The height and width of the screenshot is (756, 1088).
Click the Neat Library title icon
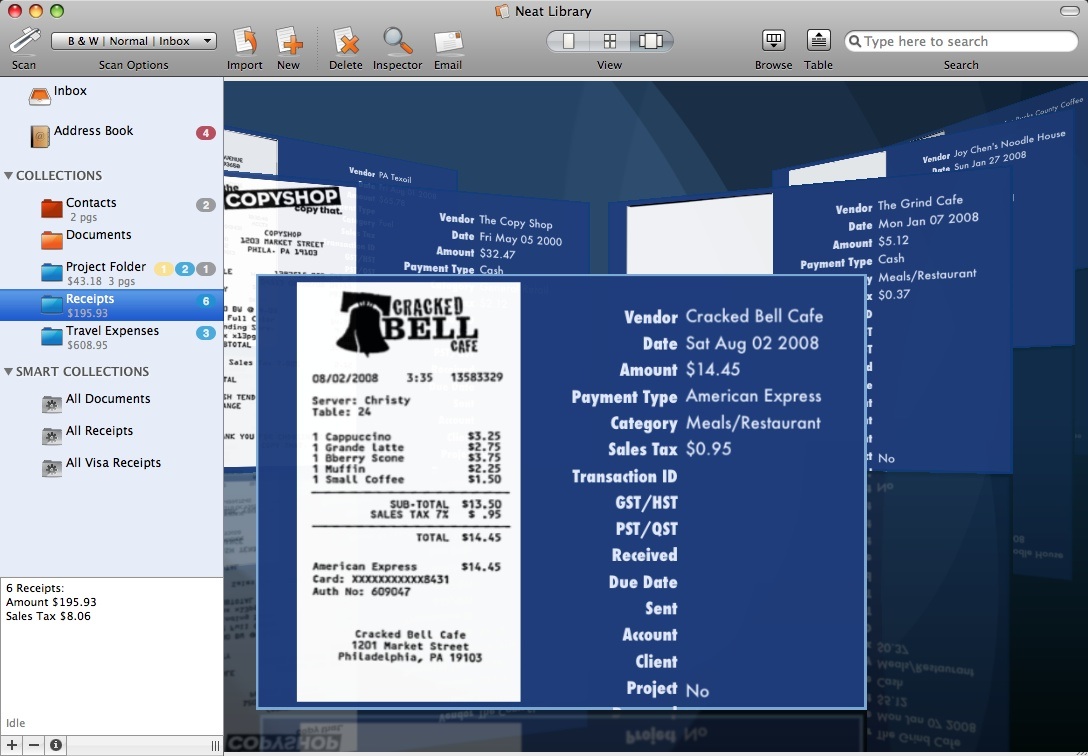[x=502, y=11]
